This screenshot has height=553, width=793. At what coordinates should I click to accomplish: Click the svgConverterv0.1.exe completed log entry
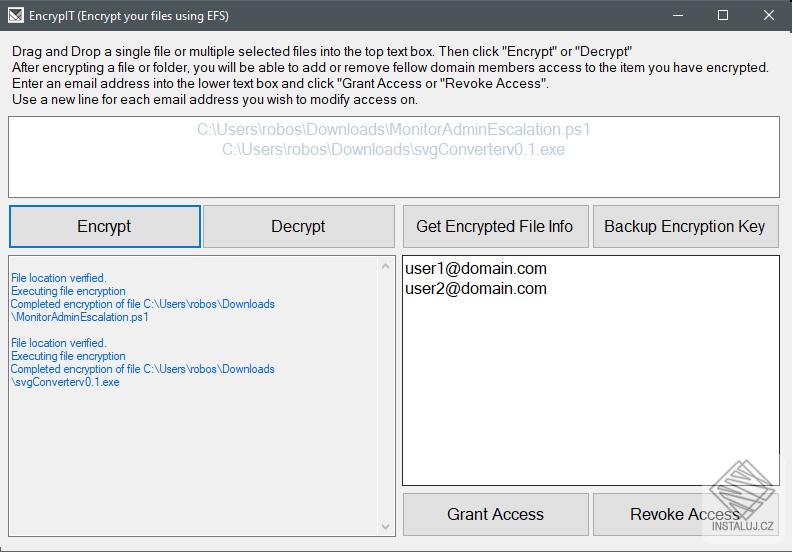coord(143,375)
